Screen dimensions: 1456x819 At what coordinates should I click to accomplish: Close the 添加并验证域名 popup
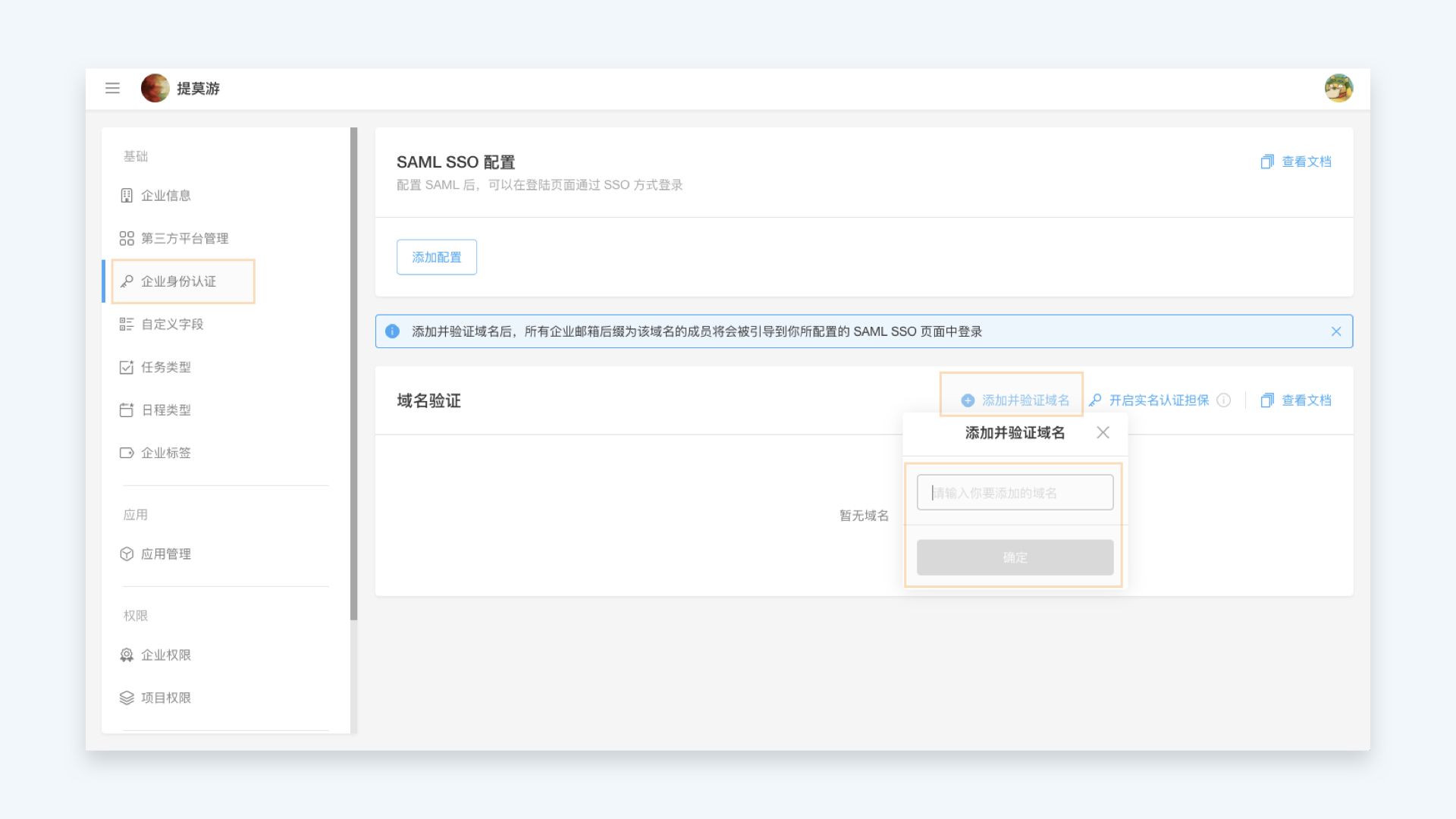point(1103,432)
